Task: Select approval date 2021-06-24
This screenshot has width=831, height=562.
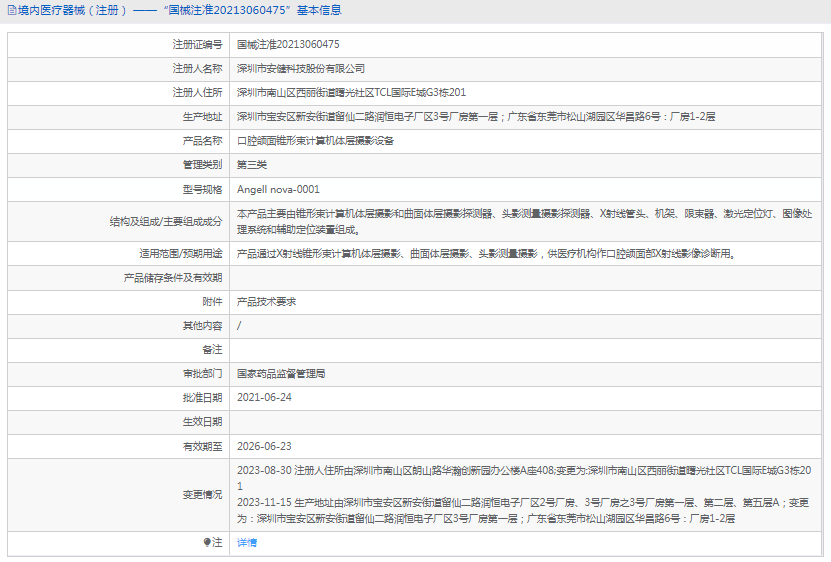Action: (x=264, y=398)
